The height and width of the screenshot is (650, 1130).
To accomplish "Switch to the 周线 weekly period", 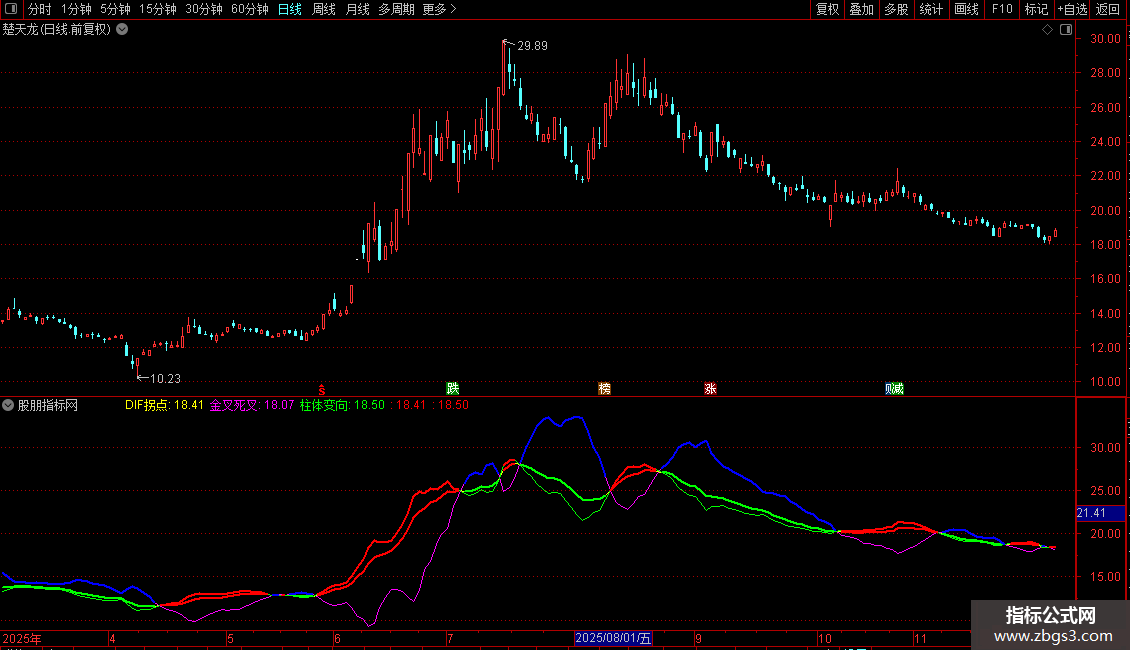I will tap(324, 9).
